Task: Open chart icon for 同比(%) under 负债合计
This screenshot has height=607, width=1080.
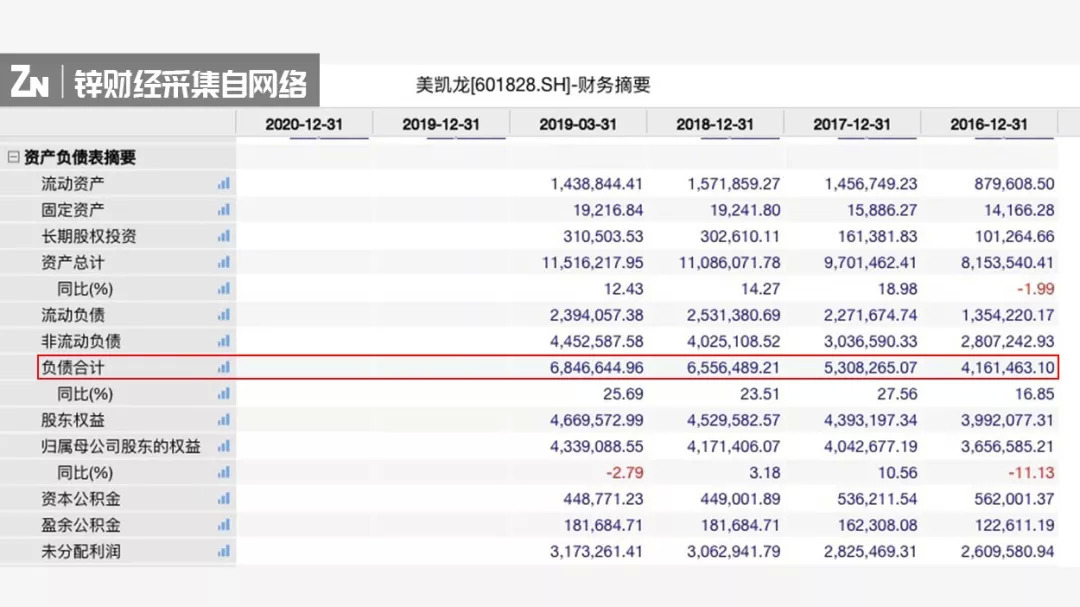Action: pos(224,393)
